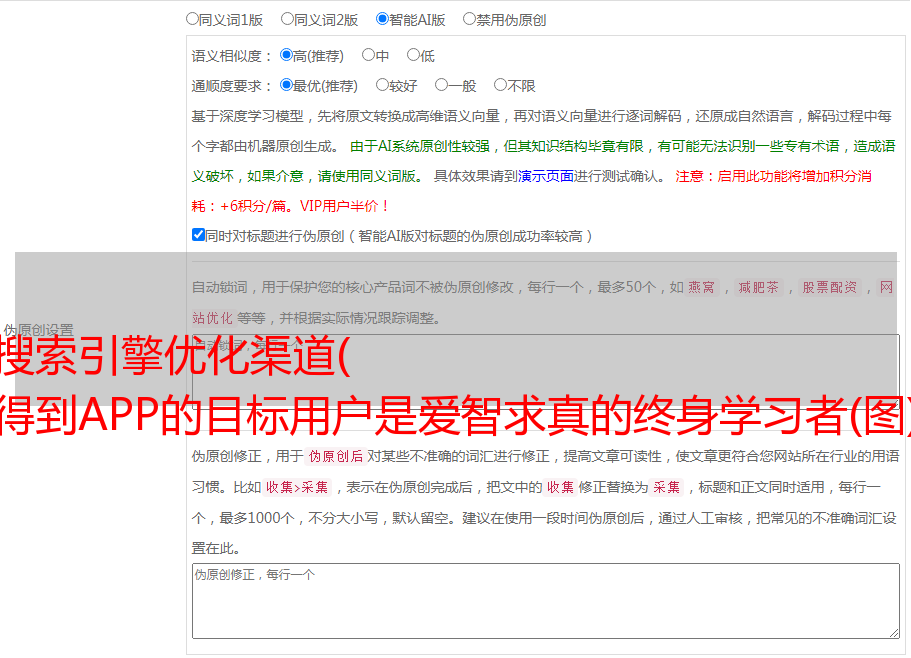Screen dimensions: 911x658
Task: Select the 禁用伪原创 radio option
Action: pos(469,19)
